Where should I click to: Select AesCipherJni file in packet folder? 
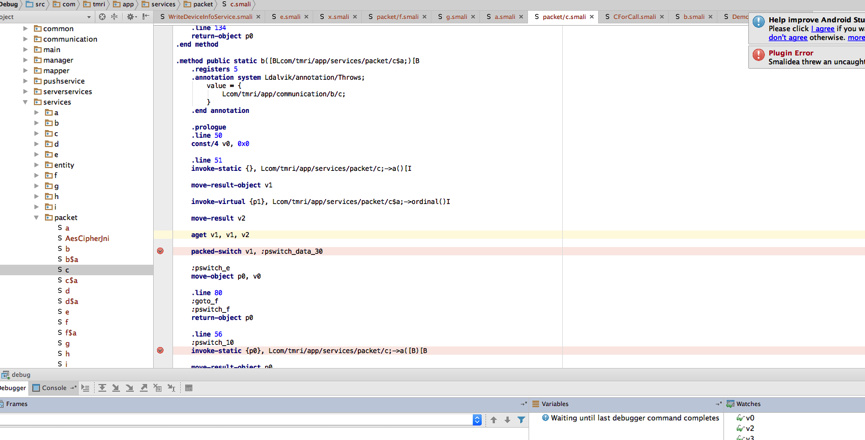(87, 238)
